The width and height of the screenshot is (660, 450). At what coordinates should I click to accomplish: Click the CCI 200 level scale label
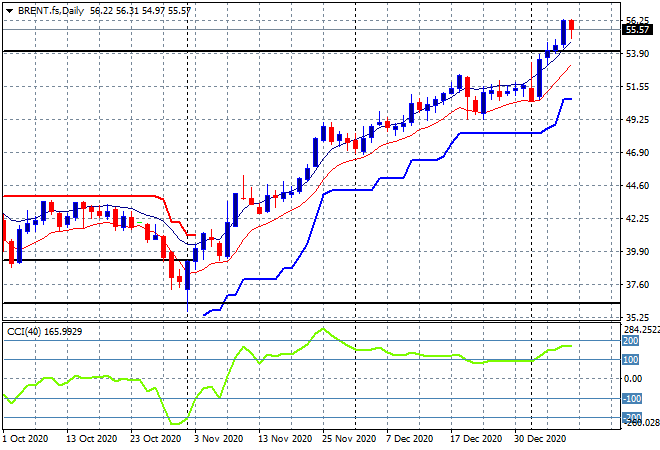click(x=632, y=340)
